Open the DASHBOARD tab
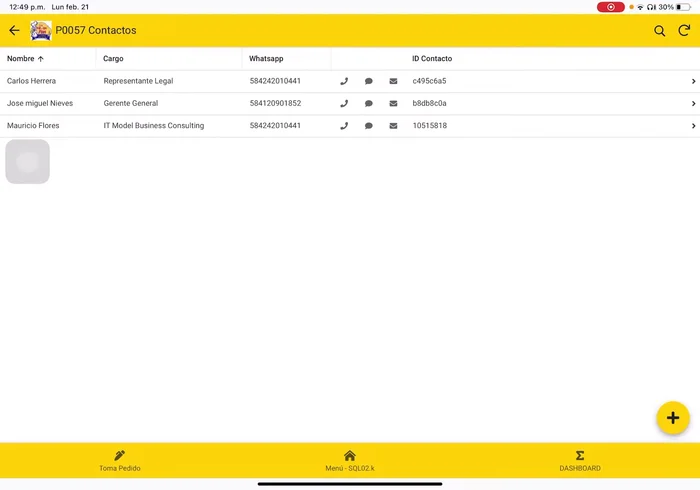 pyautogui.click(x=580, y=461)
